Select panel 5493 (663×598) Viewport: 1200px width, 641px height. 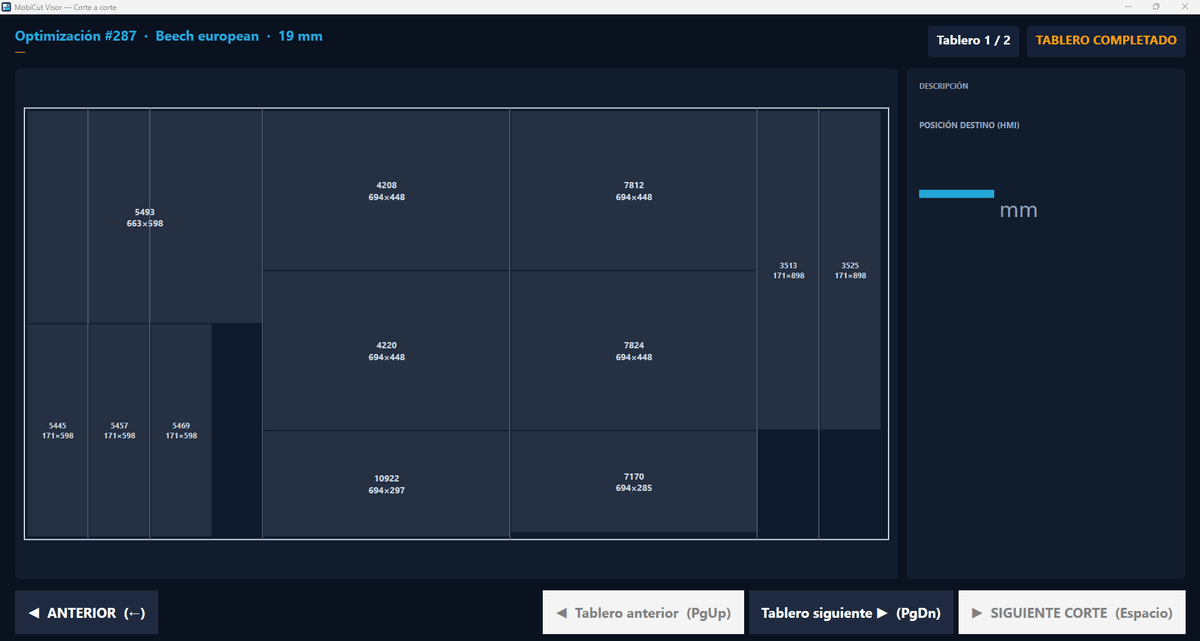coord(144,217)
